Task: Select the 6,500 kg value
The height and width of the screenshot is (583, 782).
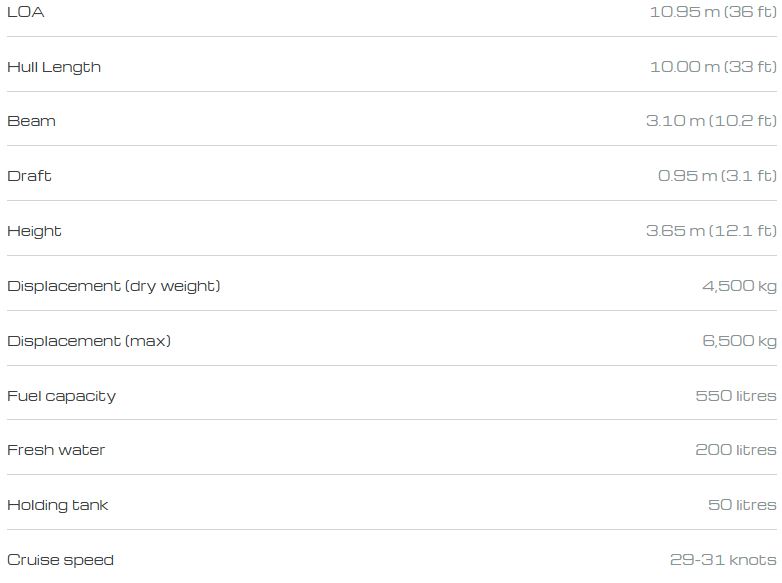Action: point(739,341)
